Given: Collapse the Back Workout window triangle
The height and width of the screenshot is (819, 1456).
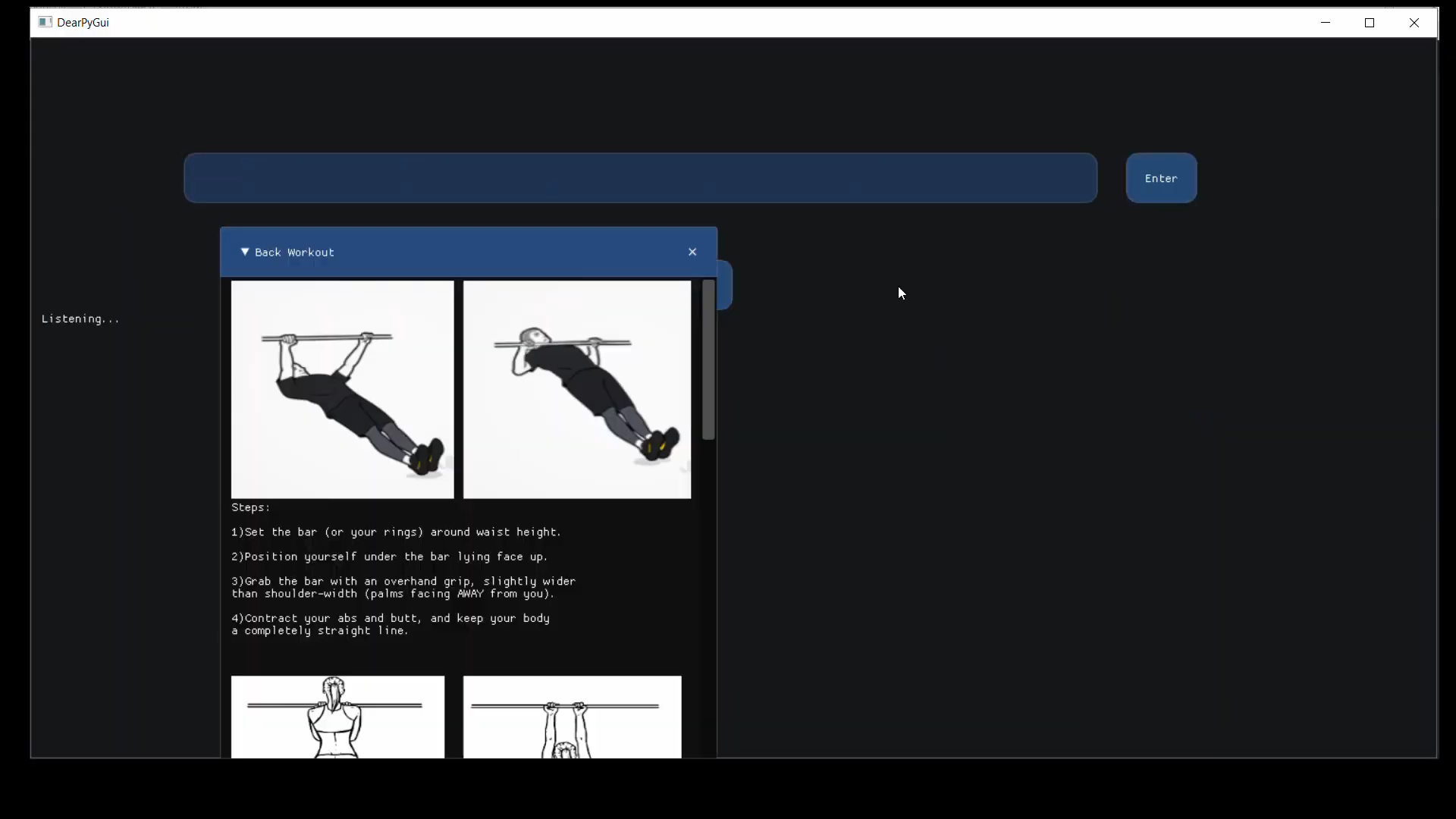Looking at the screenshot, I should click(245, 252).
